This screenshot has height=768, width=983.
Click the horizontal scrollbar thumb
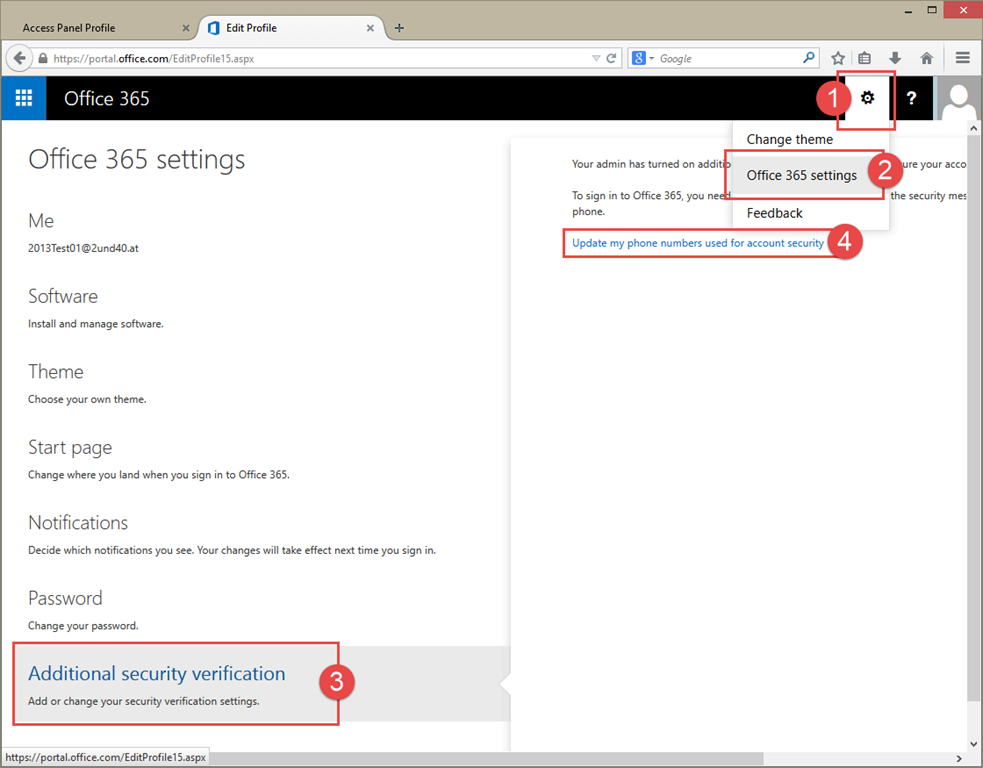coord(486,759)
